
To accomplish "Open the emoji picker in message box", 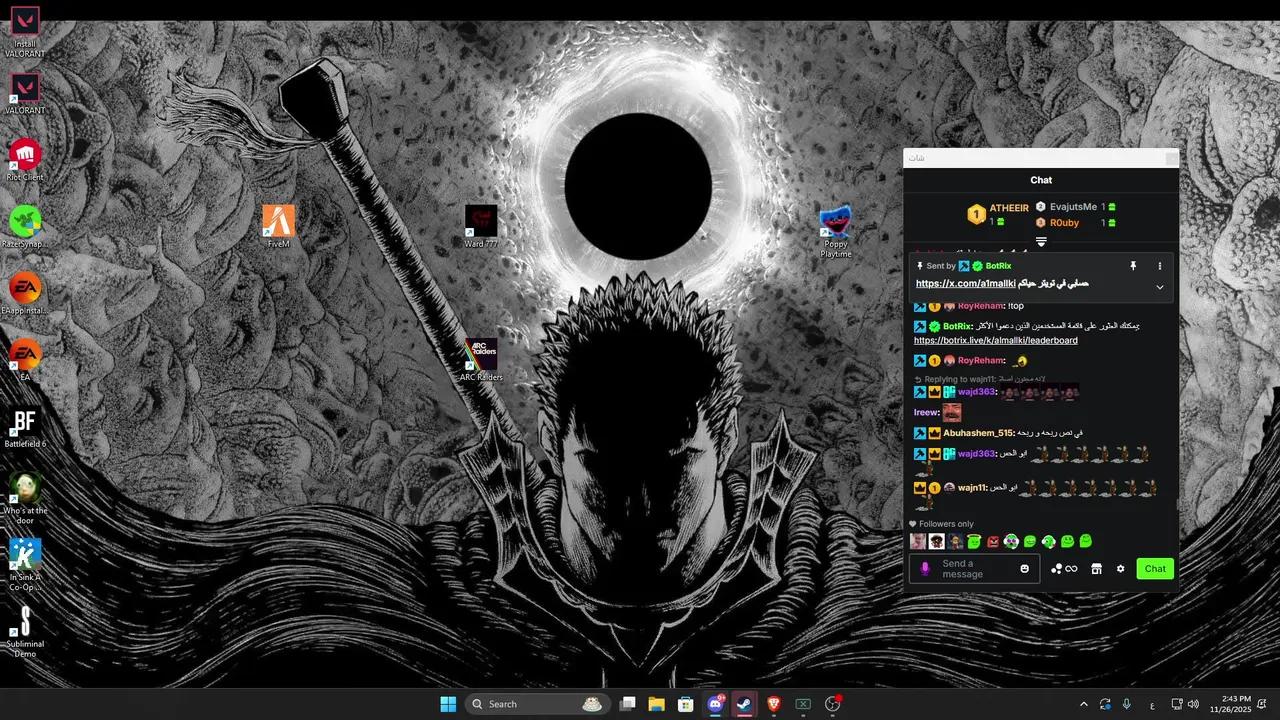I will [x=1024, y=569].
